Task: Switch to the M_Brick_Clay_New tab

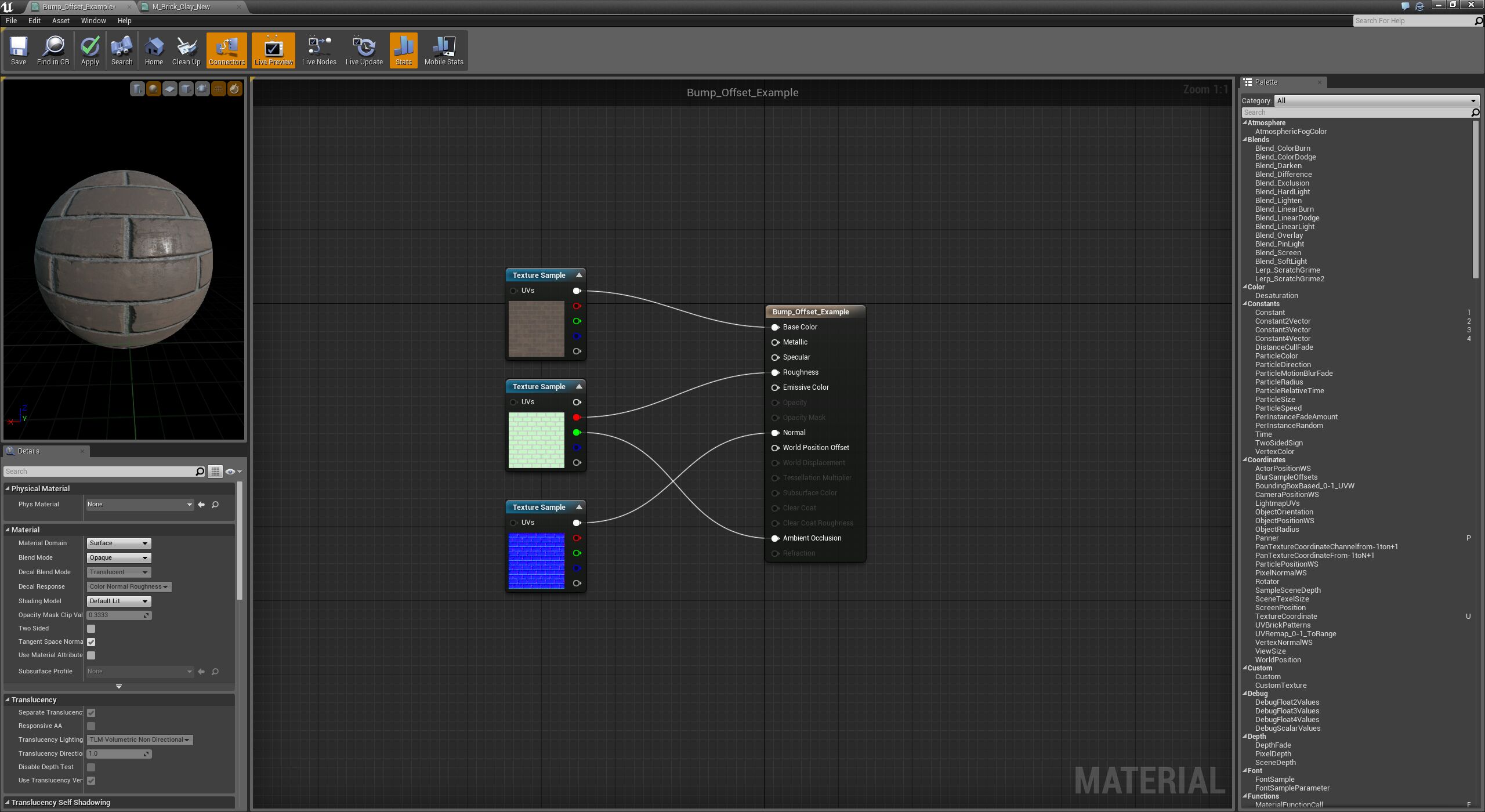Action: 181,7
